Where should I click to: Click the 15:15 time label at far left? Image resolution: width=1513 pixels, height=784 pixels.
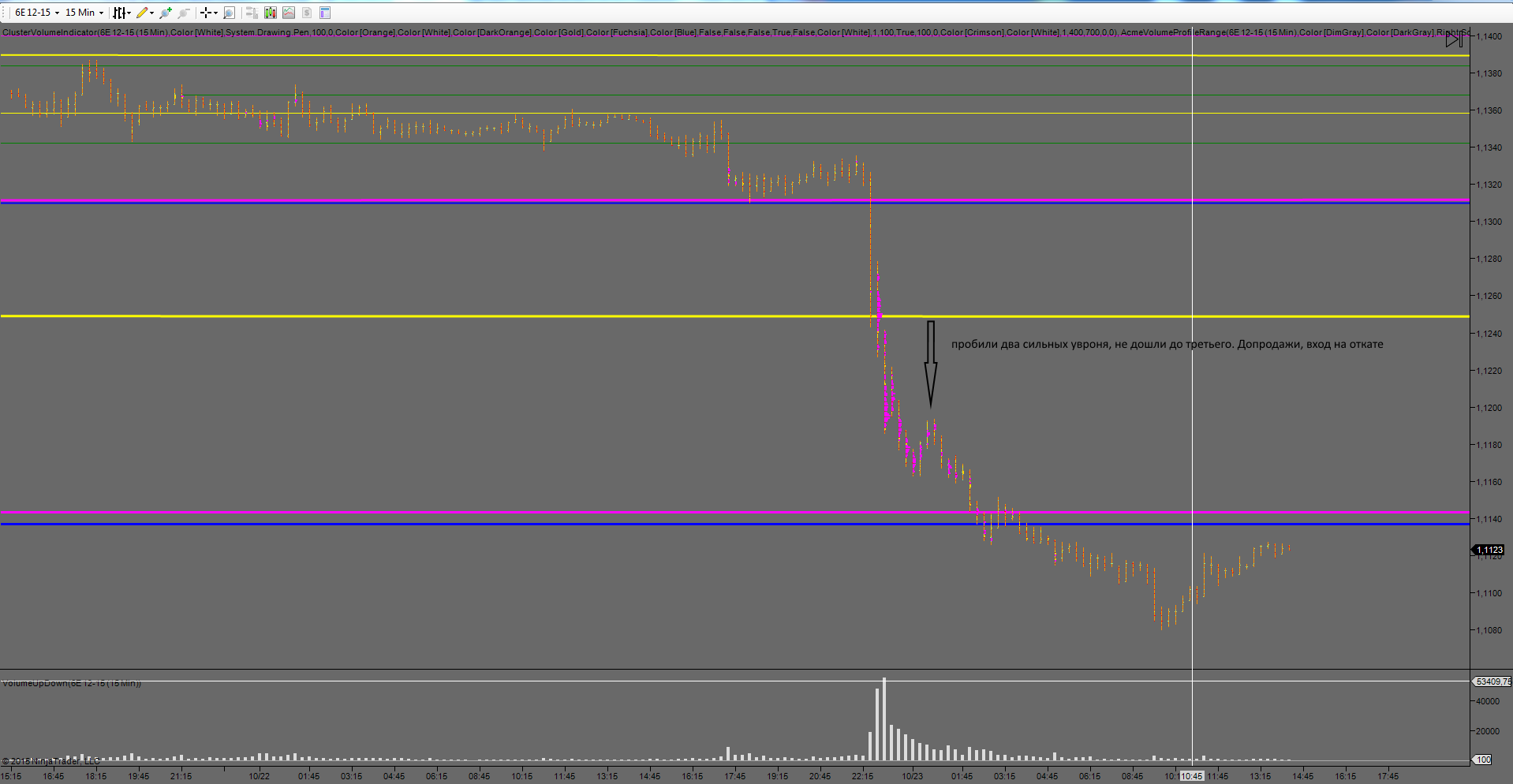click(11, 776)
